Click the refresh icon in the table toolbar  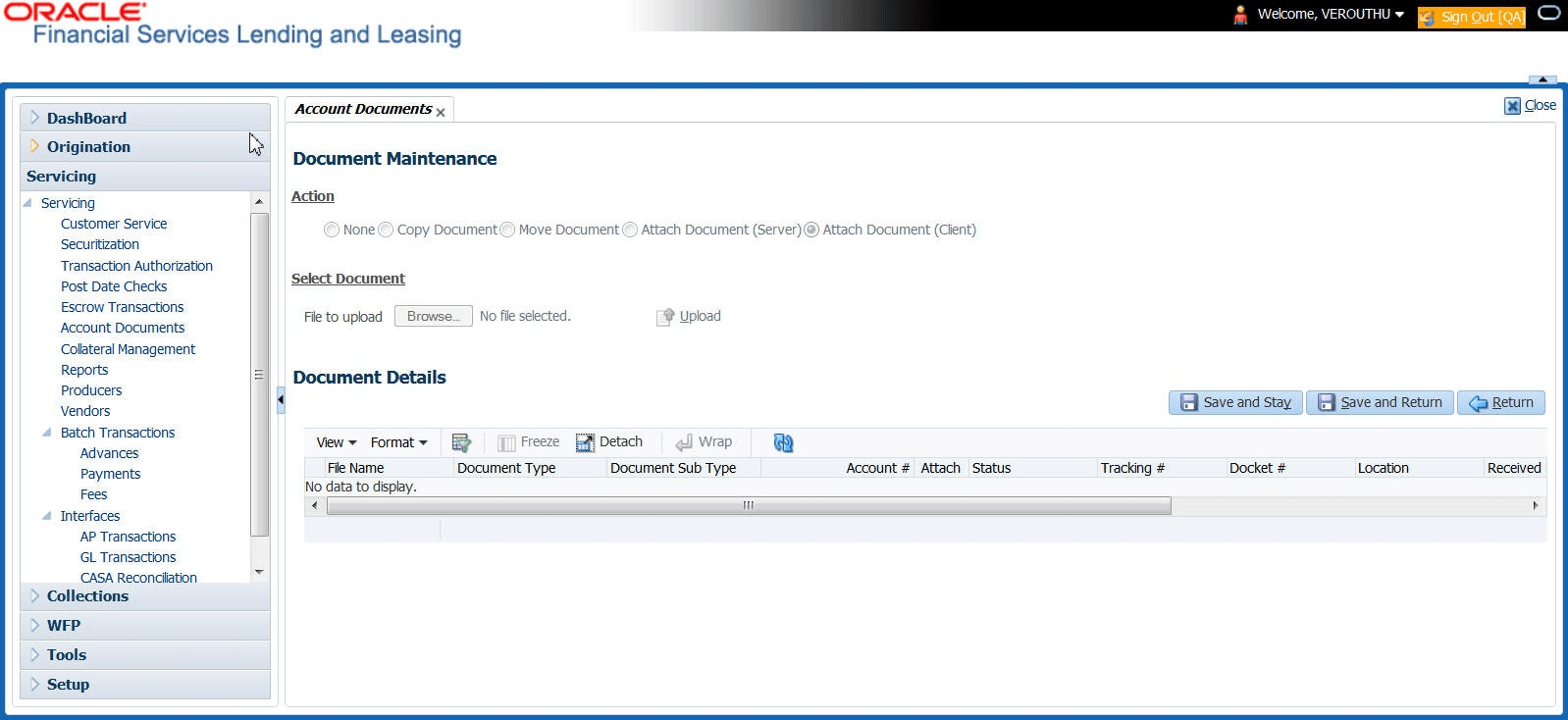click(x=783, y=443)
